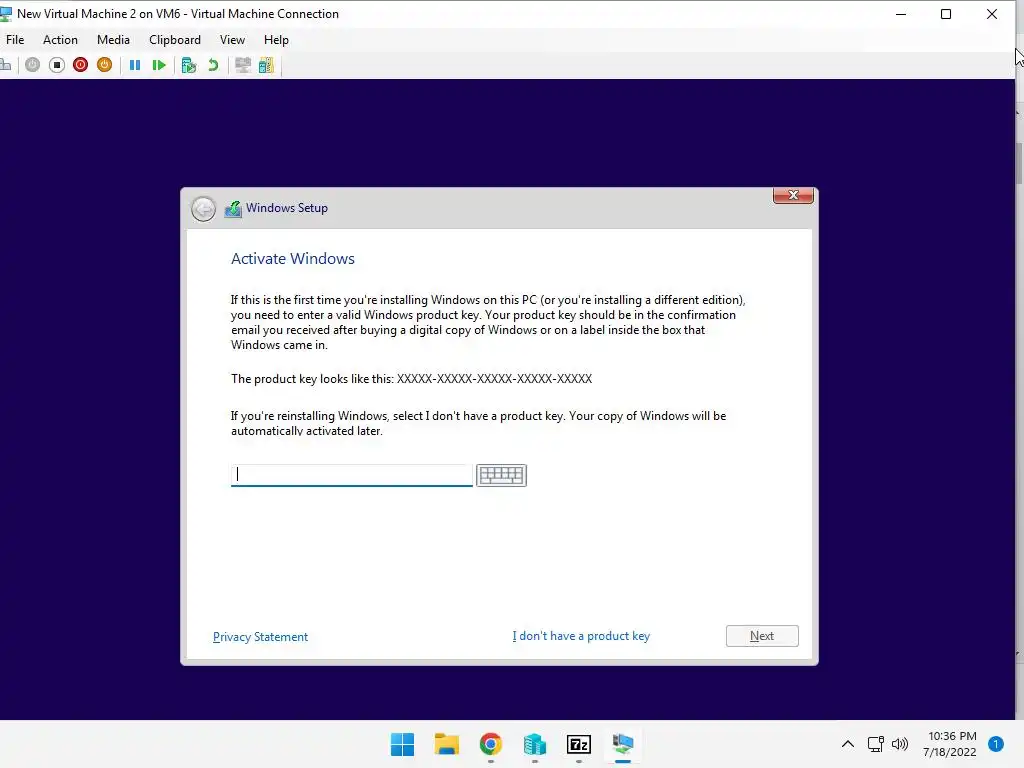Image resolution: width=1024 pixels, height=768 pixels.
Task: Minimize the Virtual Machine Connection window
Action: (901, 14)
